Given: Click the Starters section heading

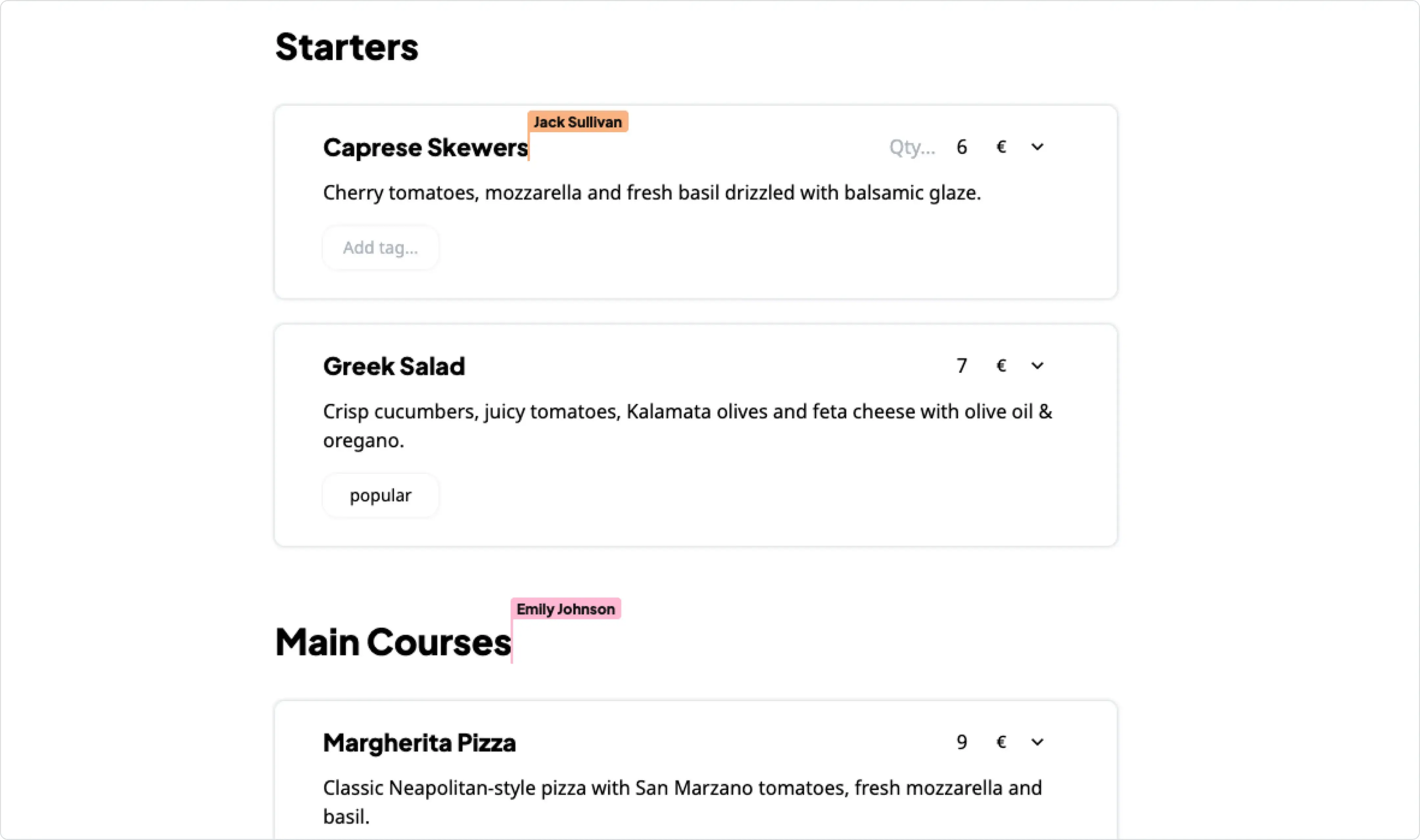Looking at the screenshot, I should [x=346, y=46].
